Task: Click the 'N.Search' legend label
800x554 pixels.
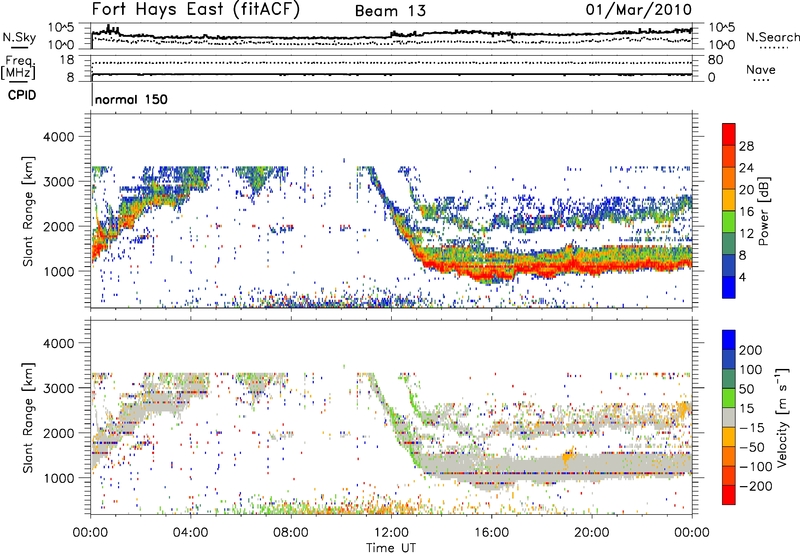Action: pos(772,37)
